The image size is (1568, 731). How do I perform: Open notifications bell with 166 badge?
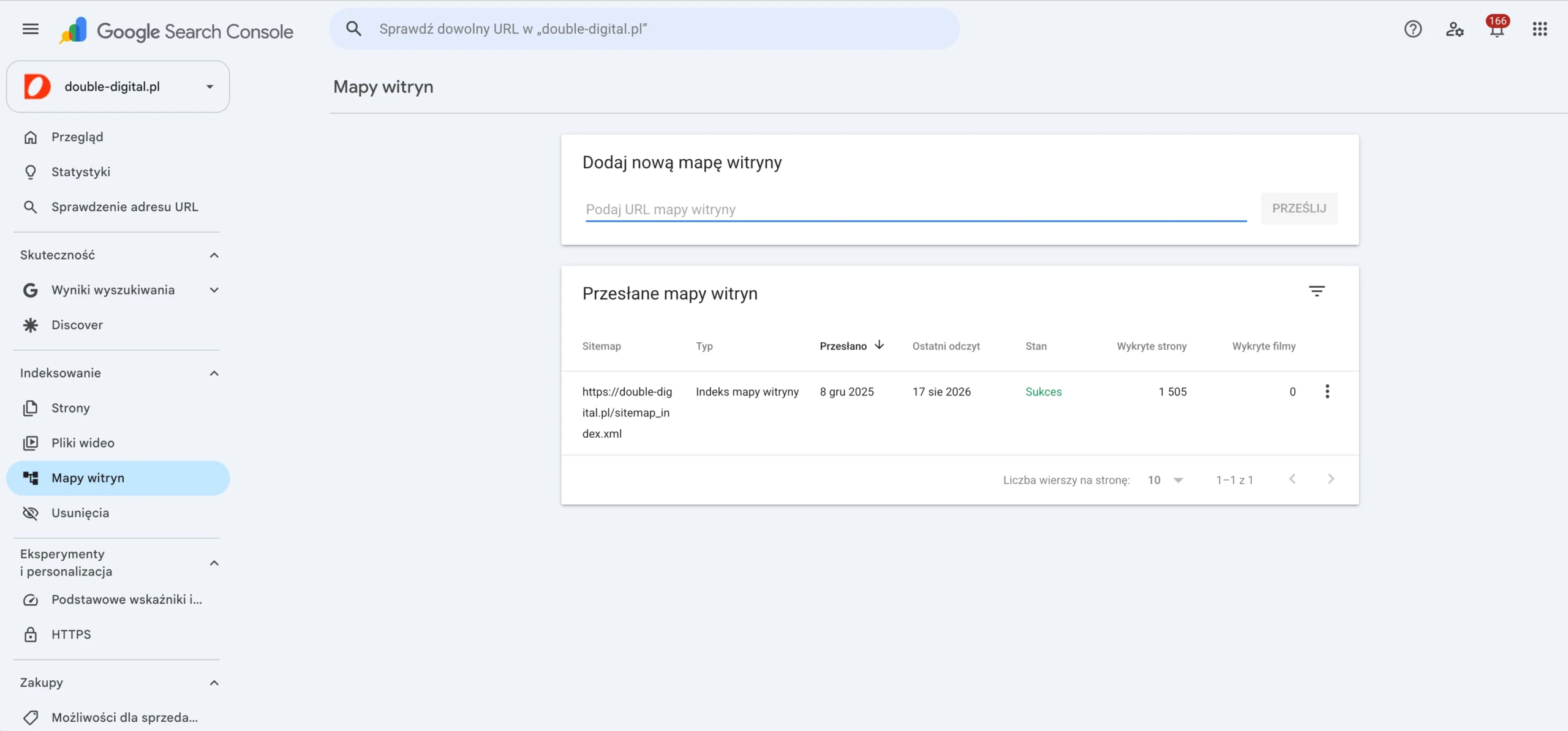click(1497, 27)
